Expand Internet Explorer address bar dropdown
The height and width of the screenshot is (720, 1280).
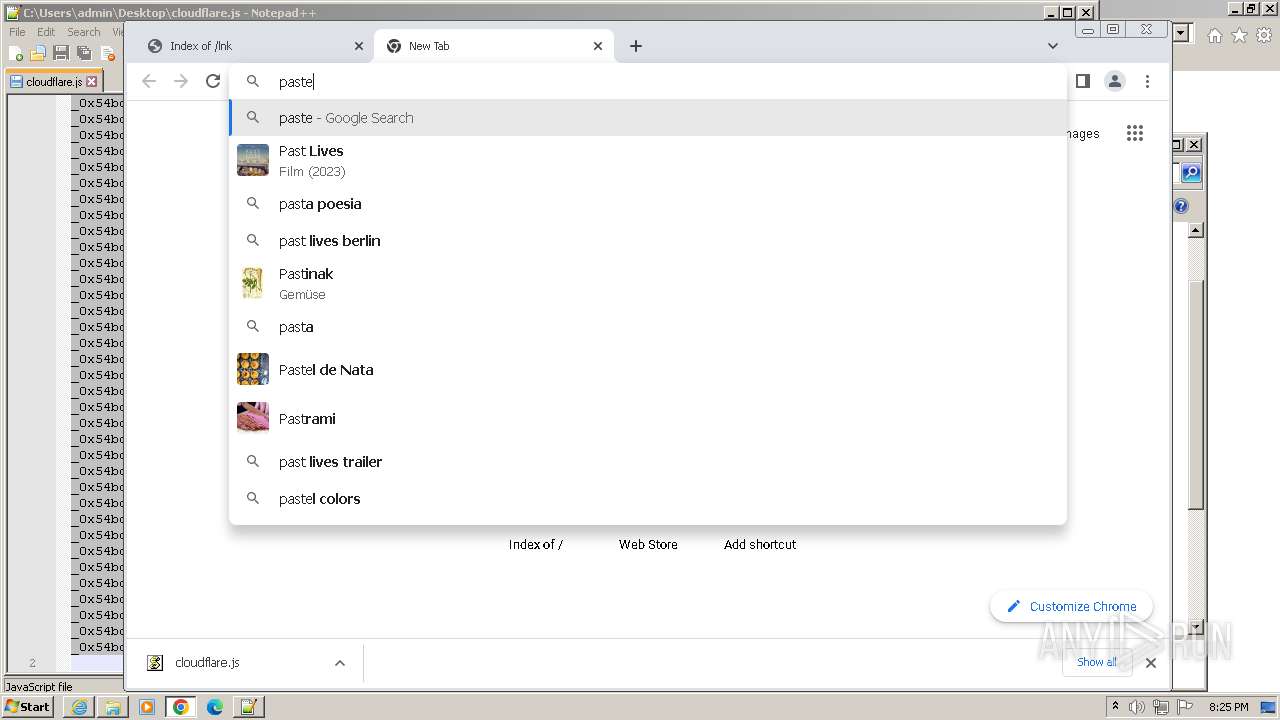(x=1181, y=33)
